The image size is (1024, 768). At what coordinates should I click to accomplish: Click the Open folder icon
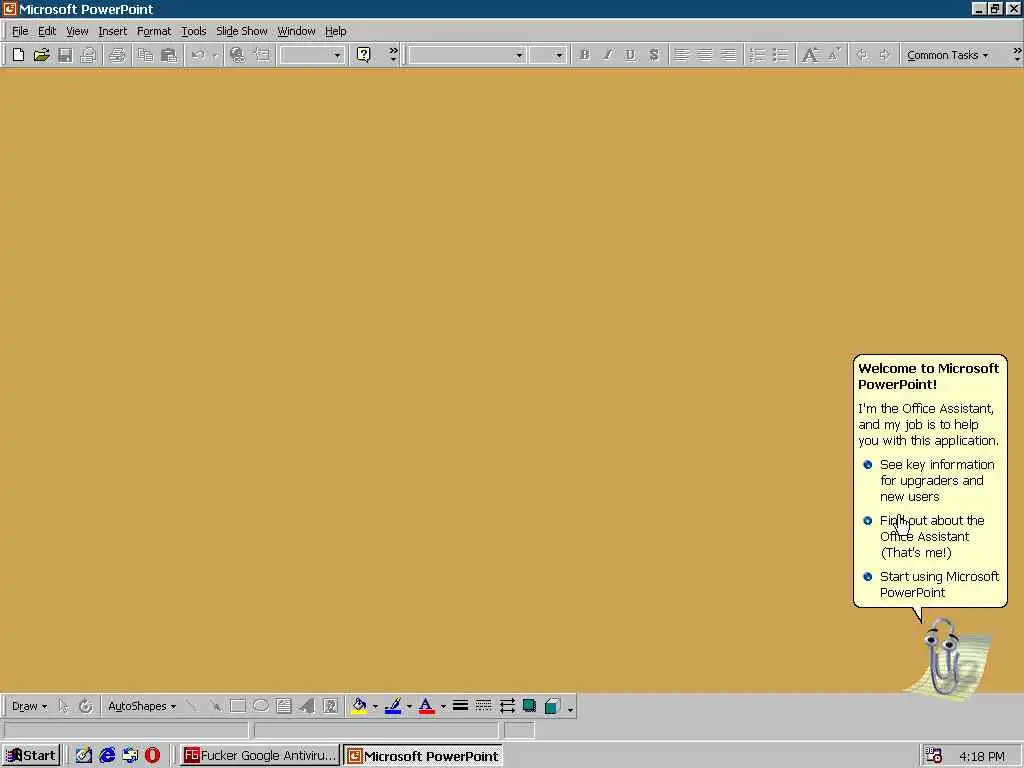pos(41,55)
